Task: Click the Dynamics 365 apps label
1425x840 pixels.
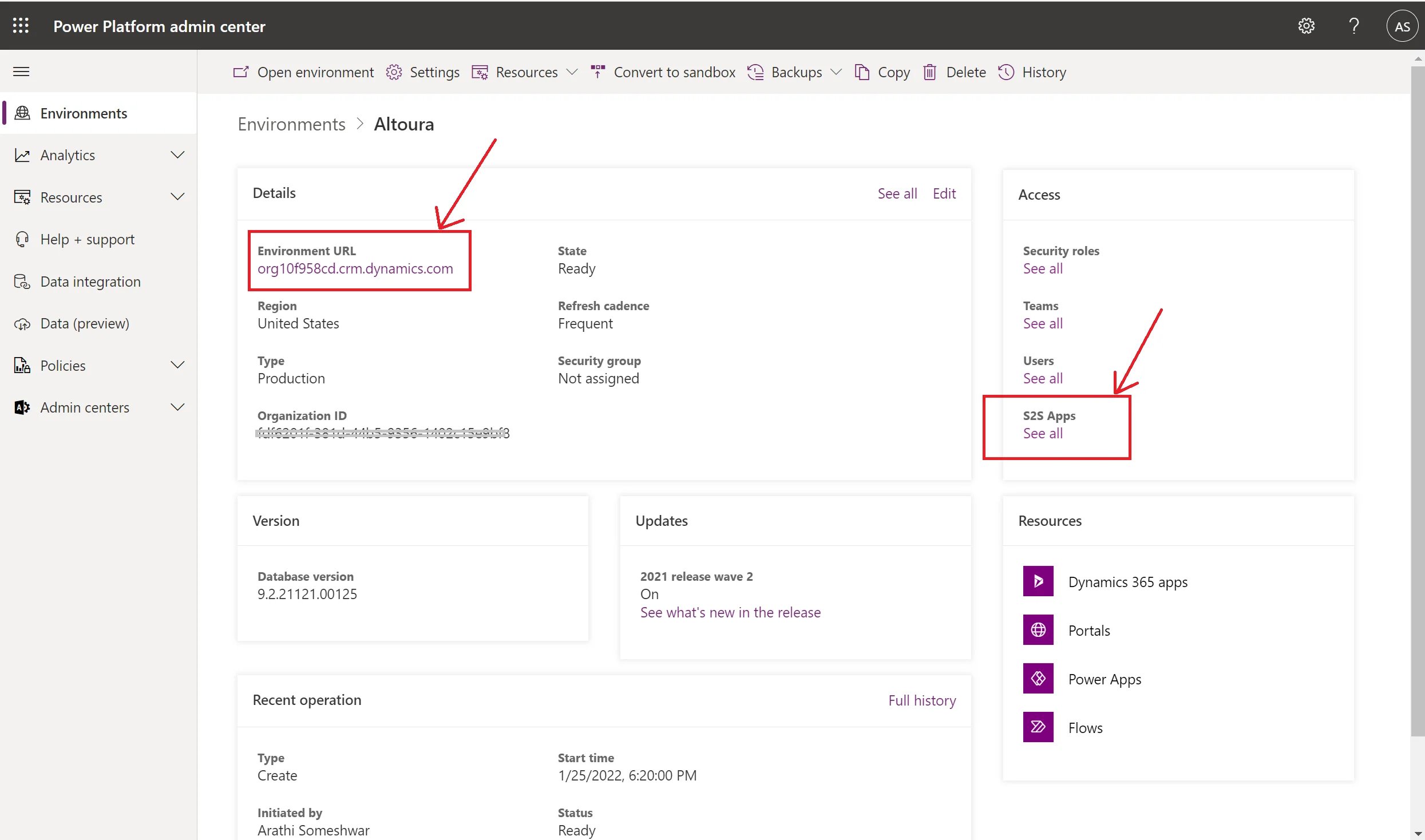Action: (x=1127, y=582)
